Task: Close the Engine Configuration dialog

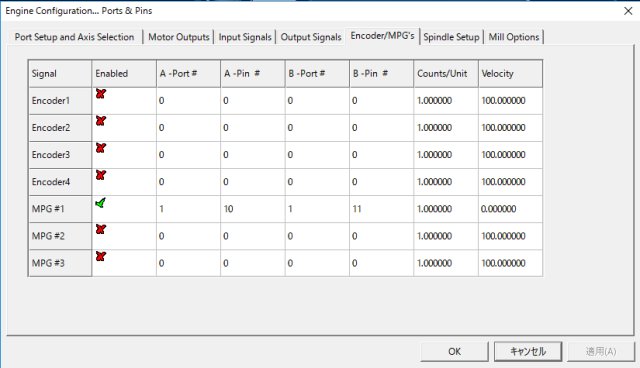Action: tap(628, 11)
